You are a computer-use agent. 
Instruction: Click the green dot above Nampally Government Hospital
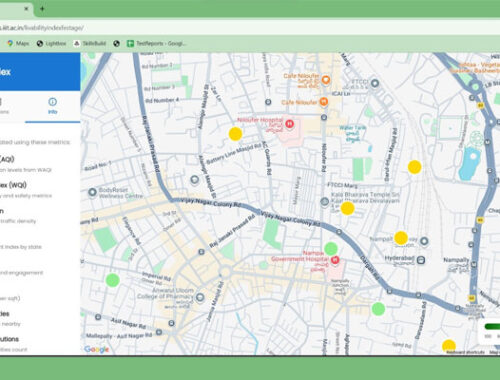[331, 249]
